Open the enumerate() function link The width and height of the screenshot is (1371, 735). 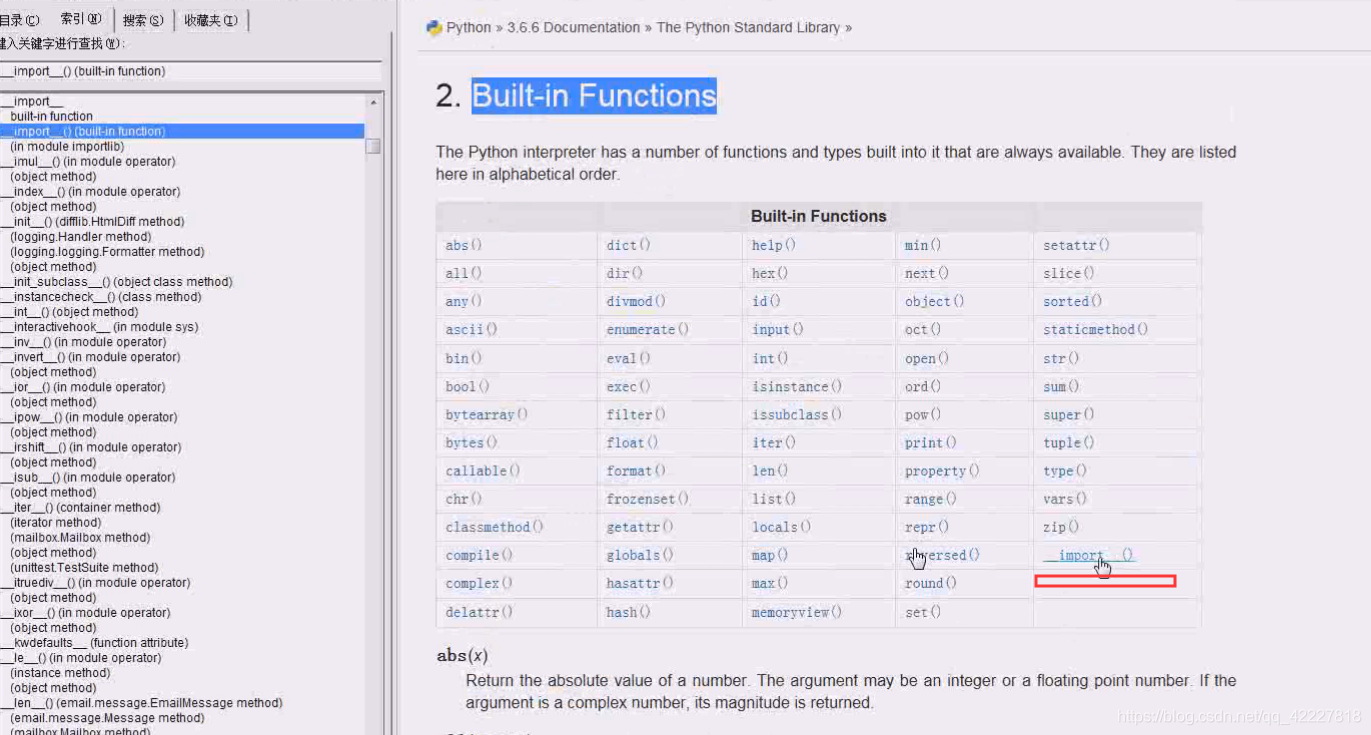tap(648, 329)
